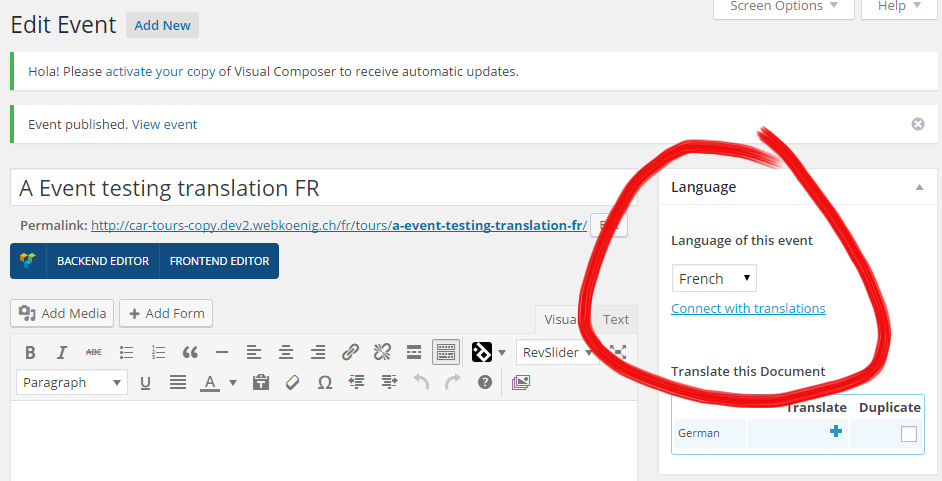Toggle bold formatting in editor toolbar
This screenshot has height=481, width=942.
pos(30,352)
